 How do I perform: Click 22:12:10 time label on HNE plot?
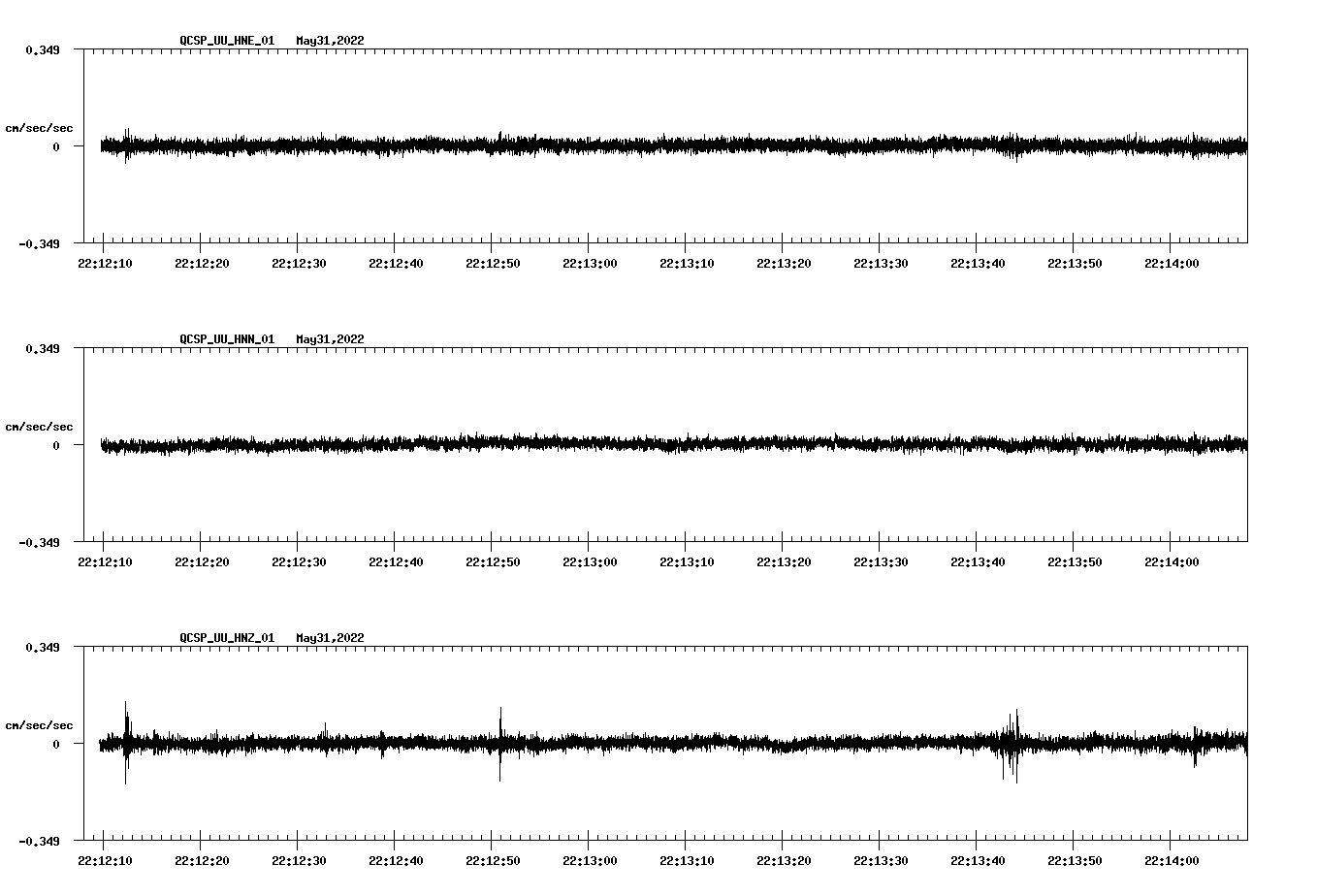pos(105,264)
